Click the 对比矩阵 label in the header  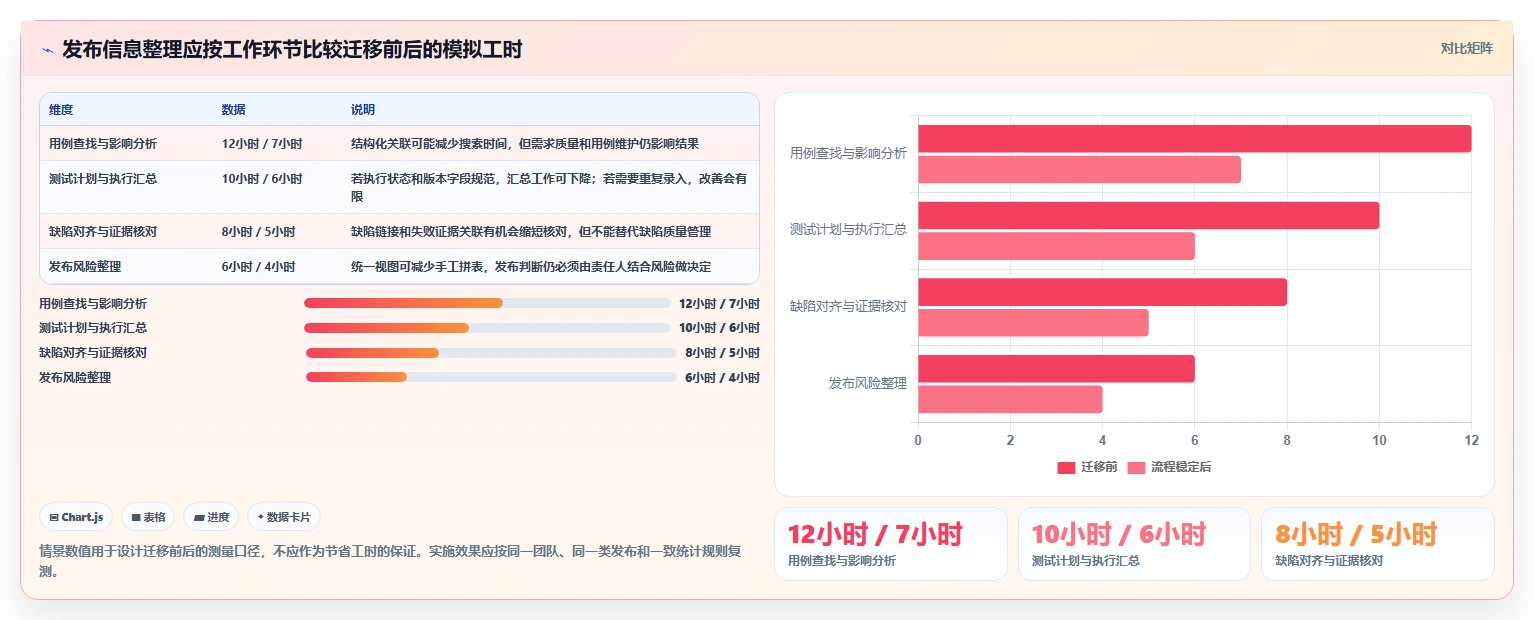(1466, 48)
